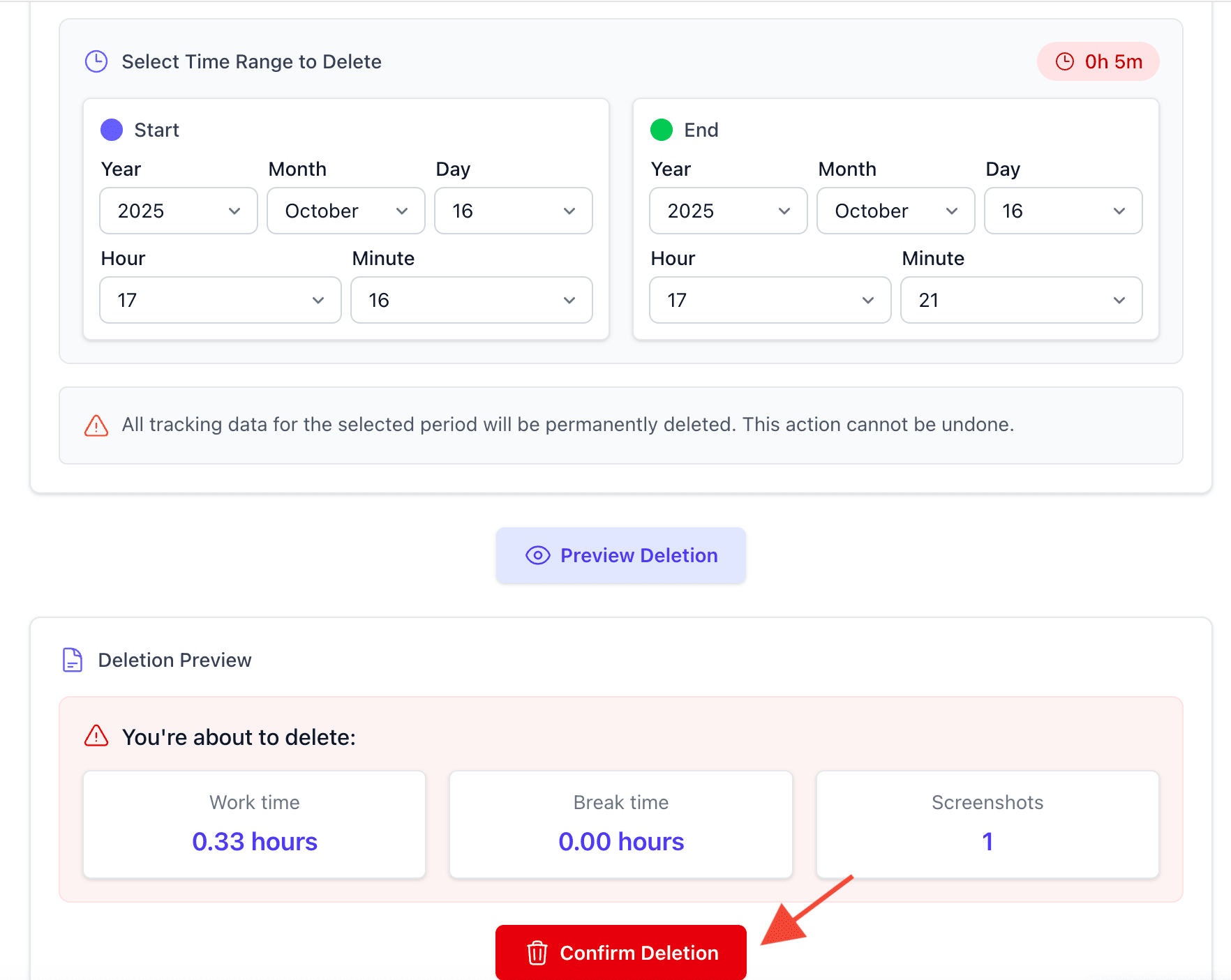The height and width of the screenshot is (980, 1231).
Task: Click the warning icon beside You're about to delete
Action: [96, 737]
